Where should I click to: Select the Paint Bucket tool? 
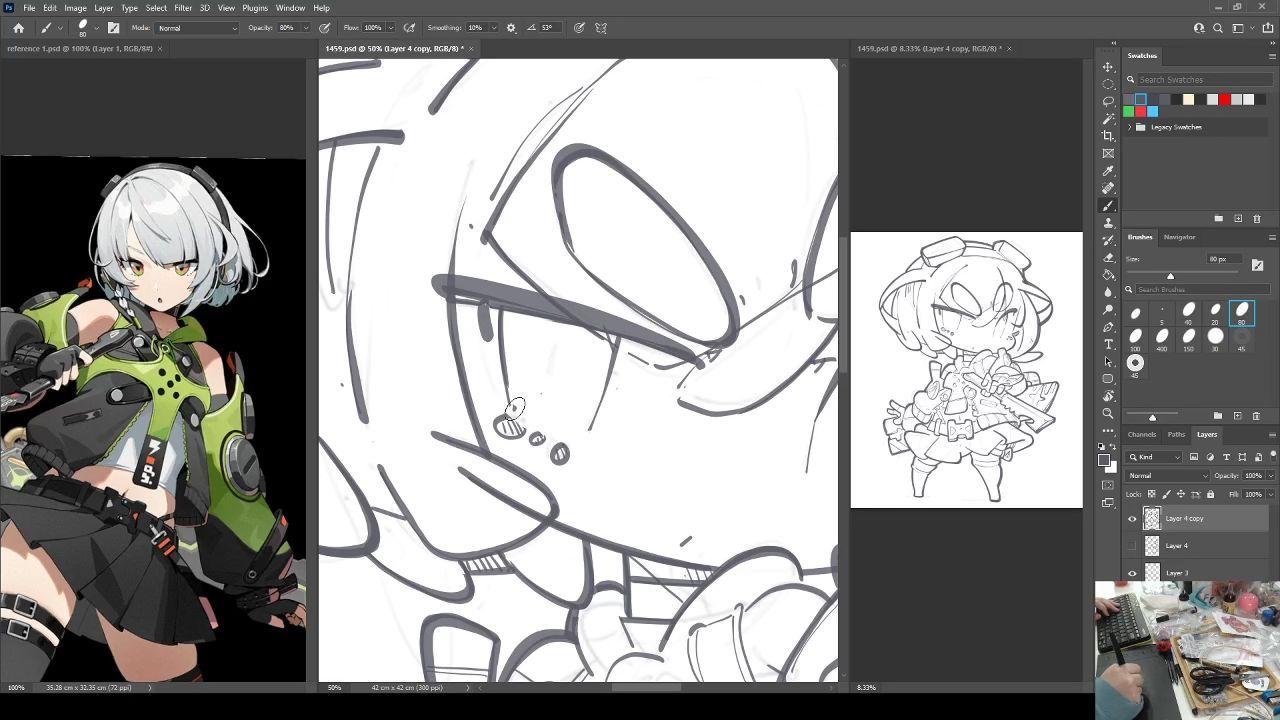(x=1108, y=275)
